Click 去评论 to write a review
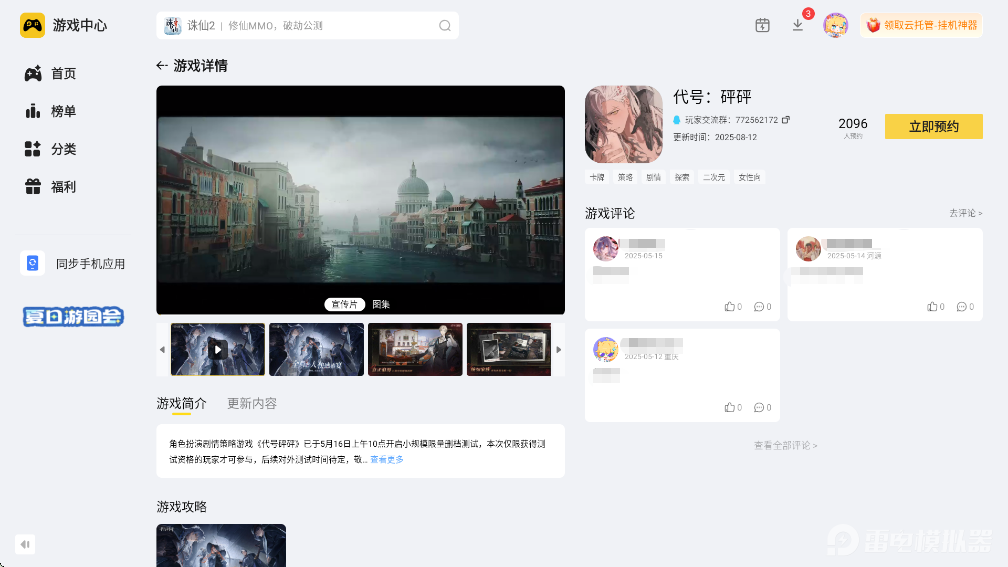The image size is (1008, 567). (x=966, y=213)
